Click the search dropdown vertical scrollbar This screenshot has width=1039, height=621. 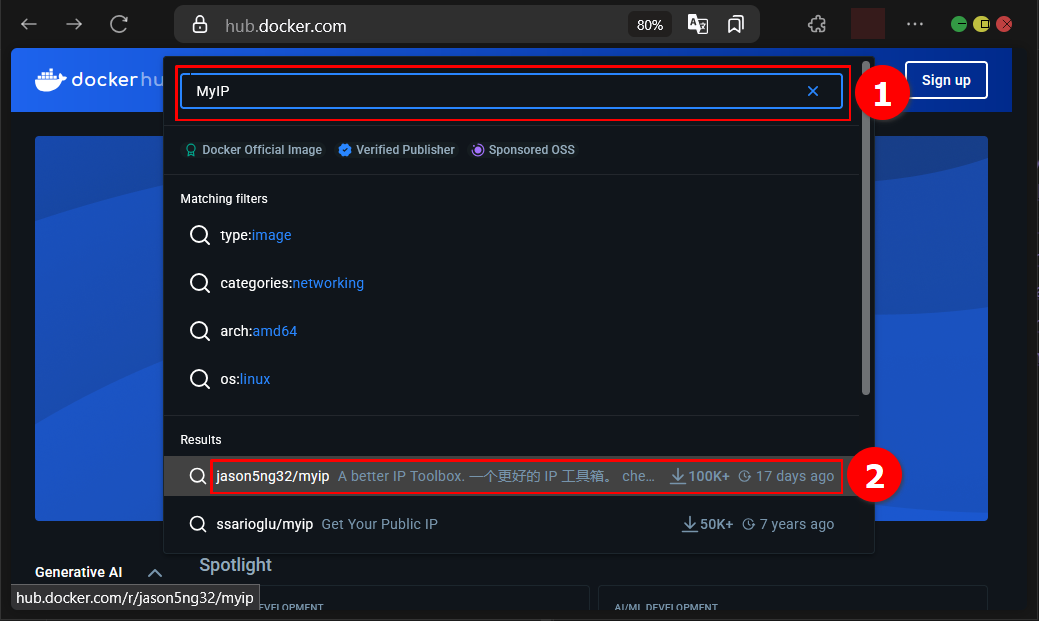click(865, 229)
